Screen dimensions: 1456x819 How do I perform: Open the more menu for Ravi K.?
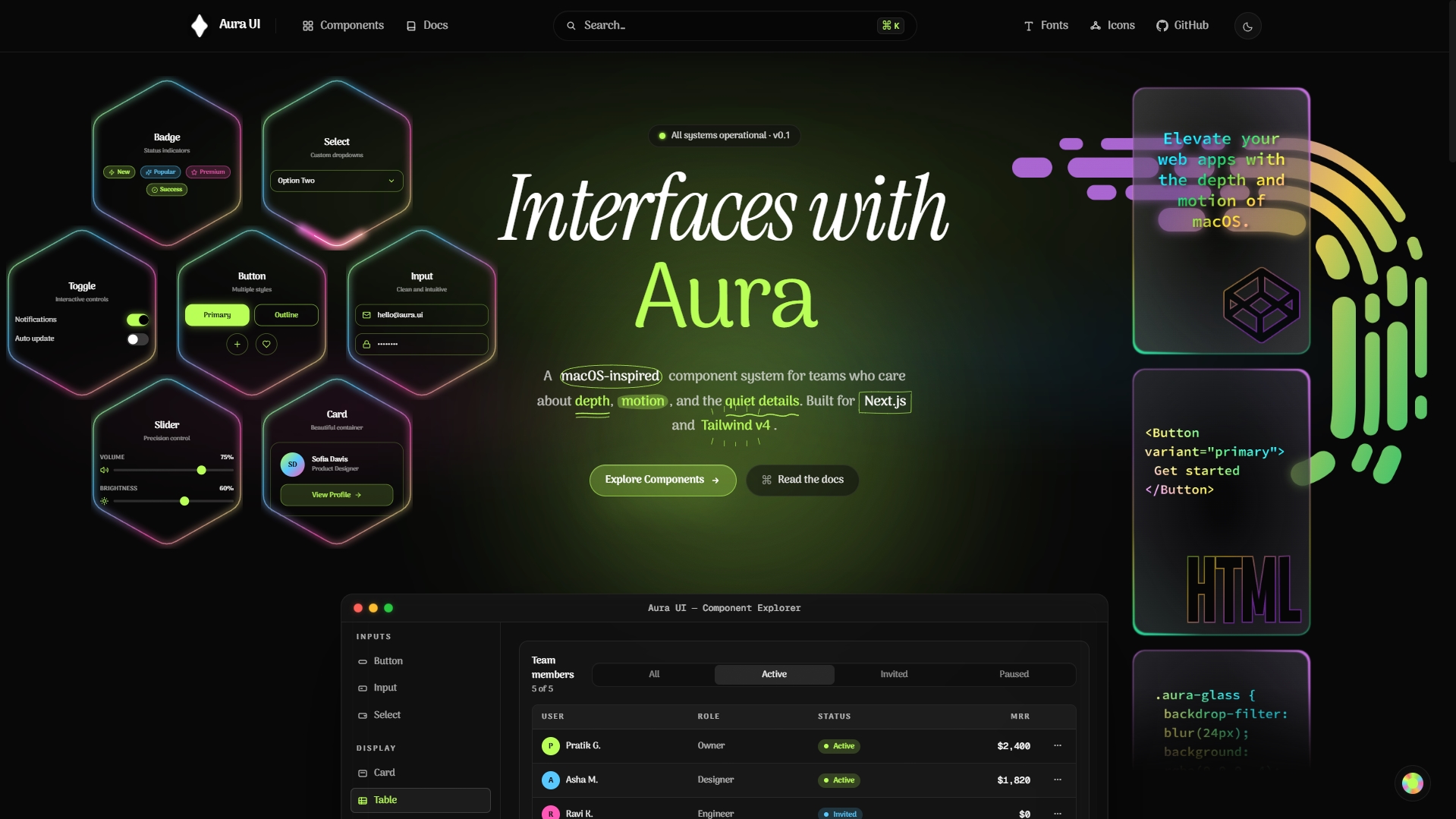(x=1057, y=814)
